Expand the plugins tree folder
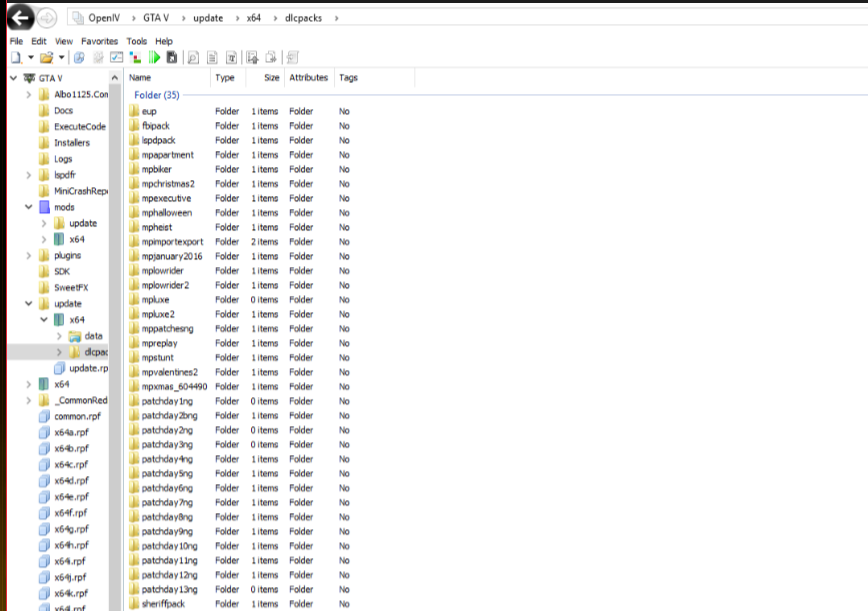 29,255
